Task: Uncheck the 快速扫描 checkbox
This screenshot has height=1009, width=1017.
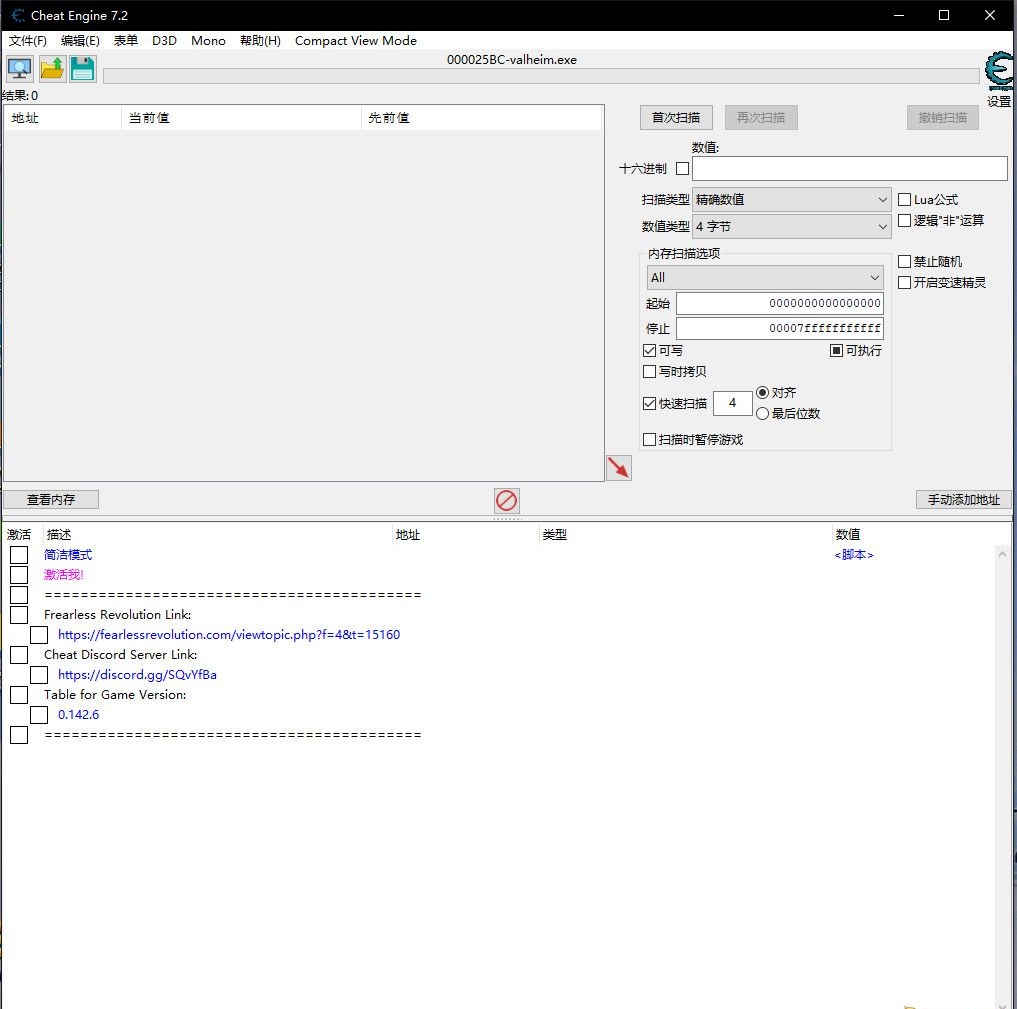Action: pyautogui.click(x=650, y=404)
